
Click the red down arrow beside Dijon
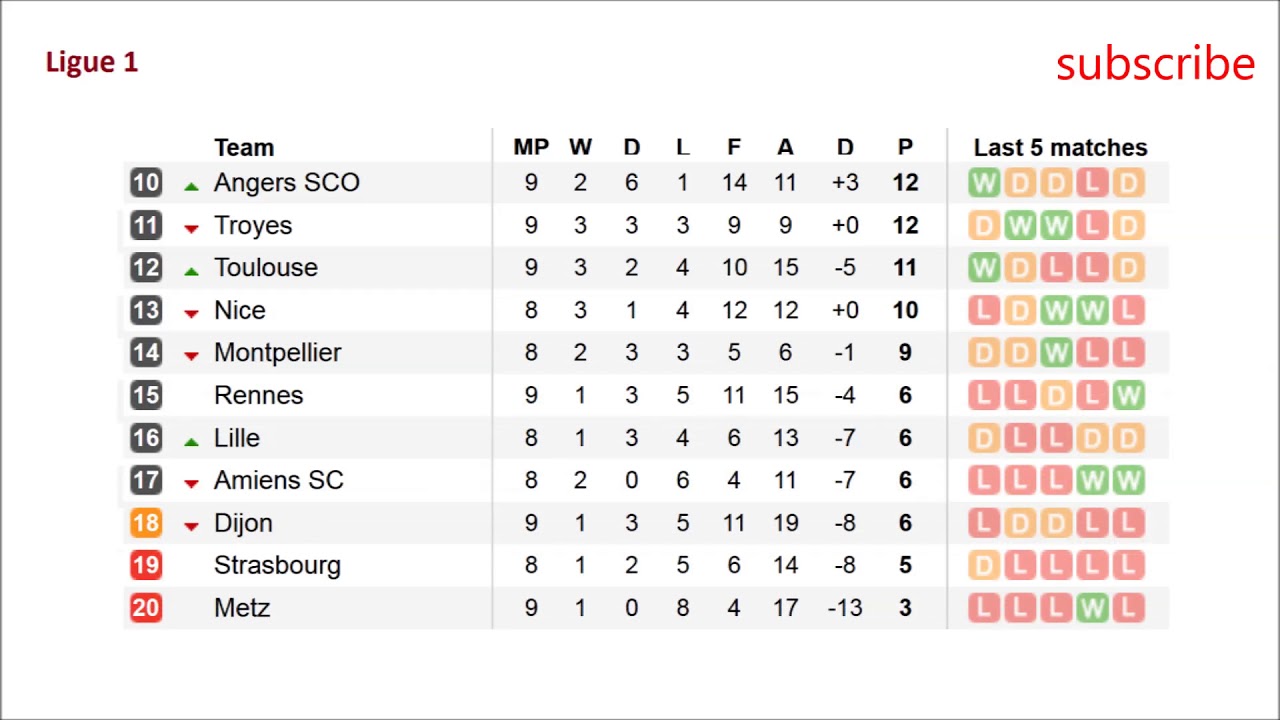(191, 526)
